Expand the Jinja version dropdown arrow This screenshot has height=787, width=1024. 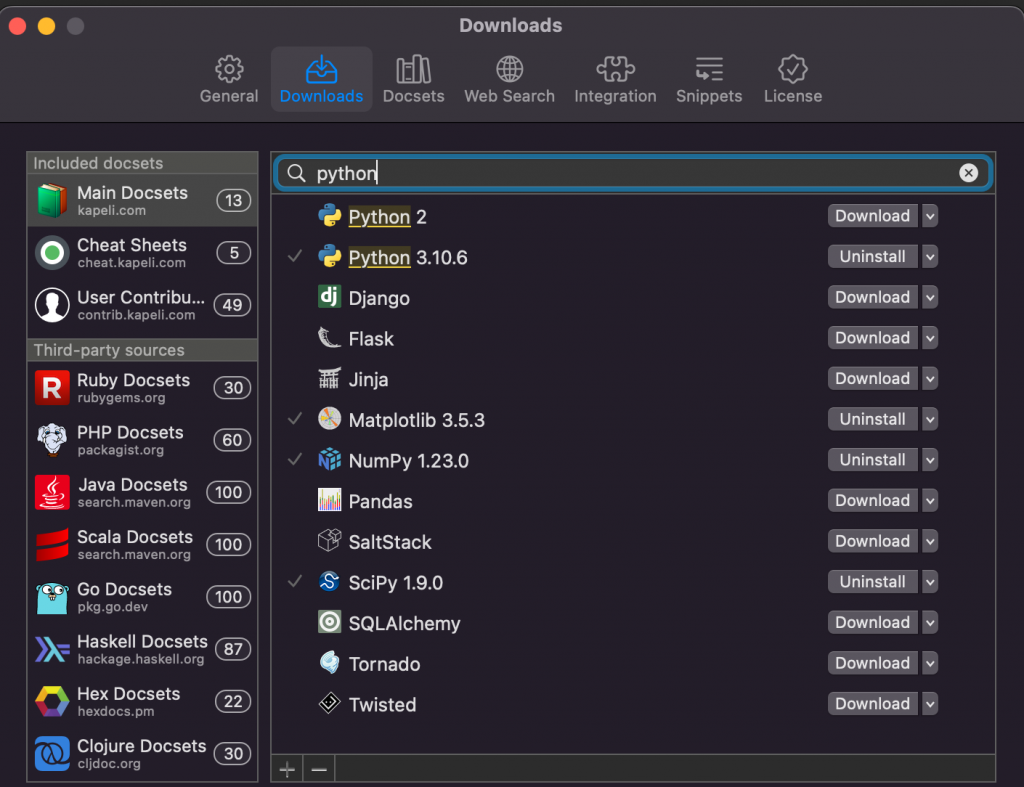tap(930, 378)
